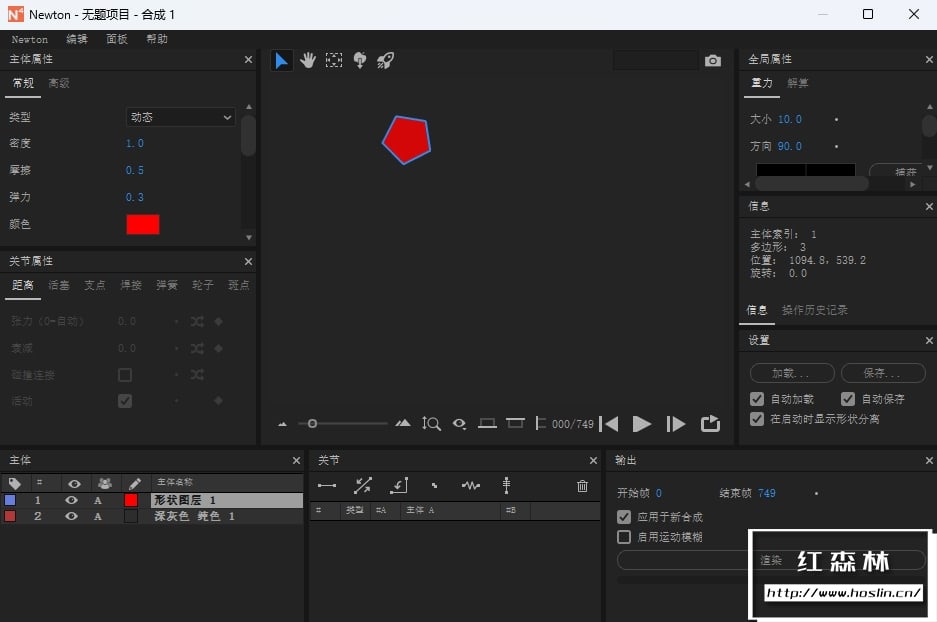Image resolution: width=937 pixels, height=622 pixels.
Task: Click the 加载... button
Action: pos(792,373)
